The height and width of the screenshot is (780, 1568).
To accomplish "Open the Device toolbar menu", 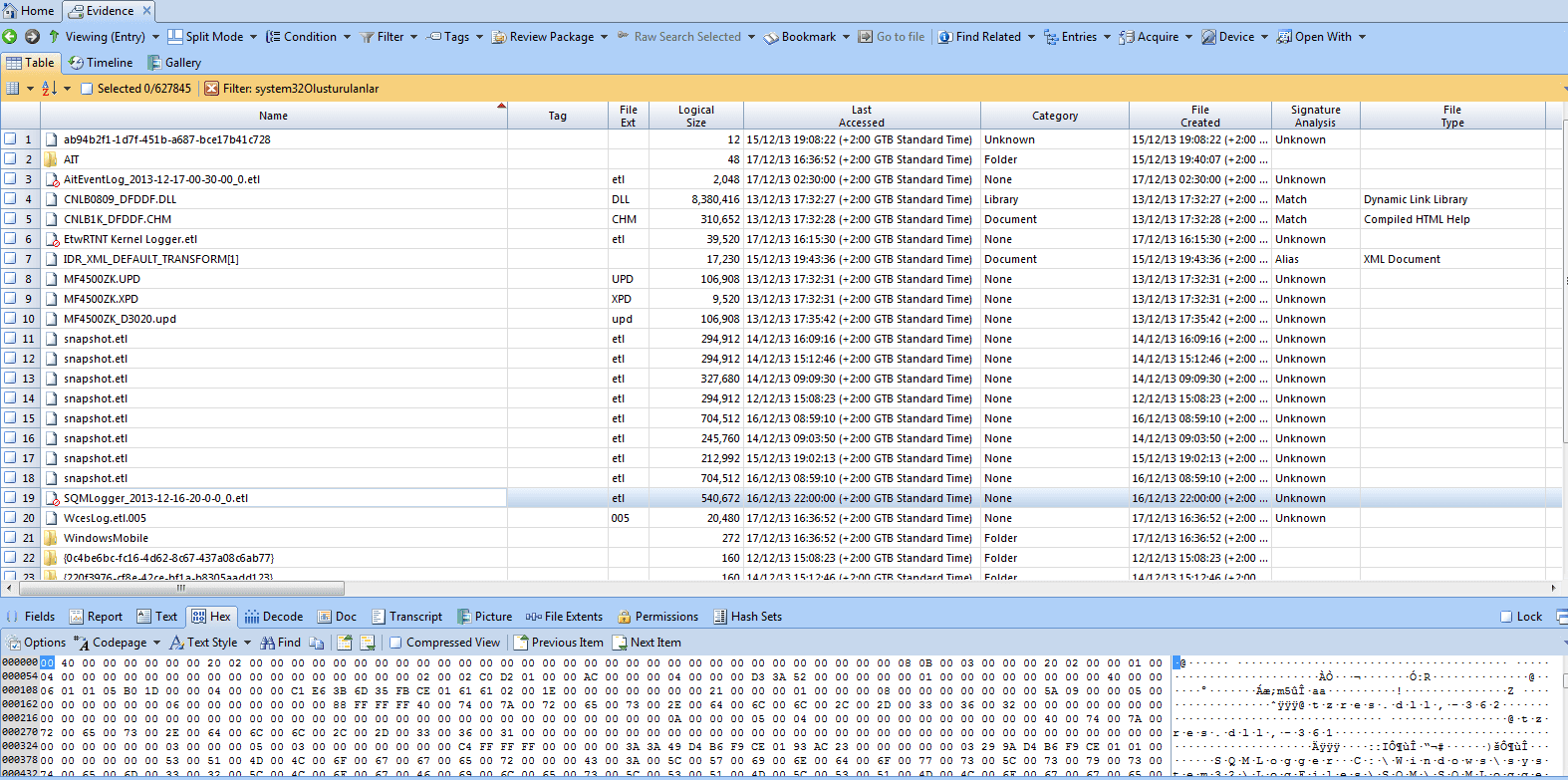I will pos(1234,37).
